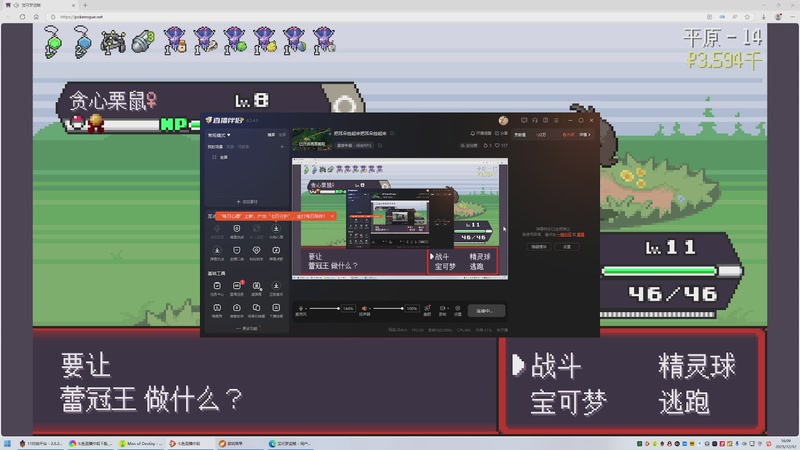Mute the speaker icon in streaming app
This screenshot has height=450, width=800.
tap(364, 310)
